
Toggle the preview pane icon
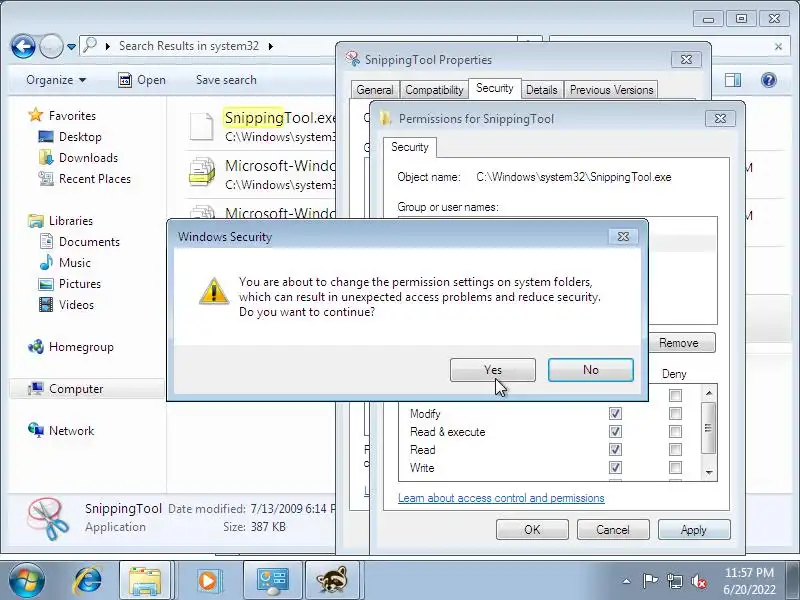[x=733, y=80]
